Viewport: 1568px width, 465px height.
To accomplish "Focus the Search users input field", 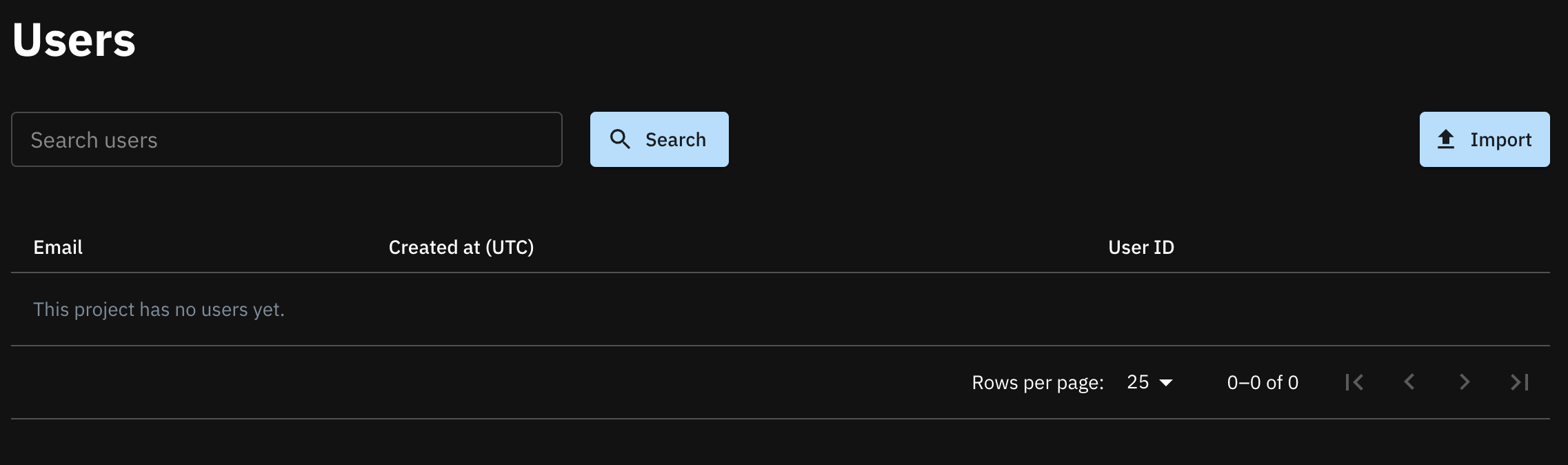I will coord(287,139).
